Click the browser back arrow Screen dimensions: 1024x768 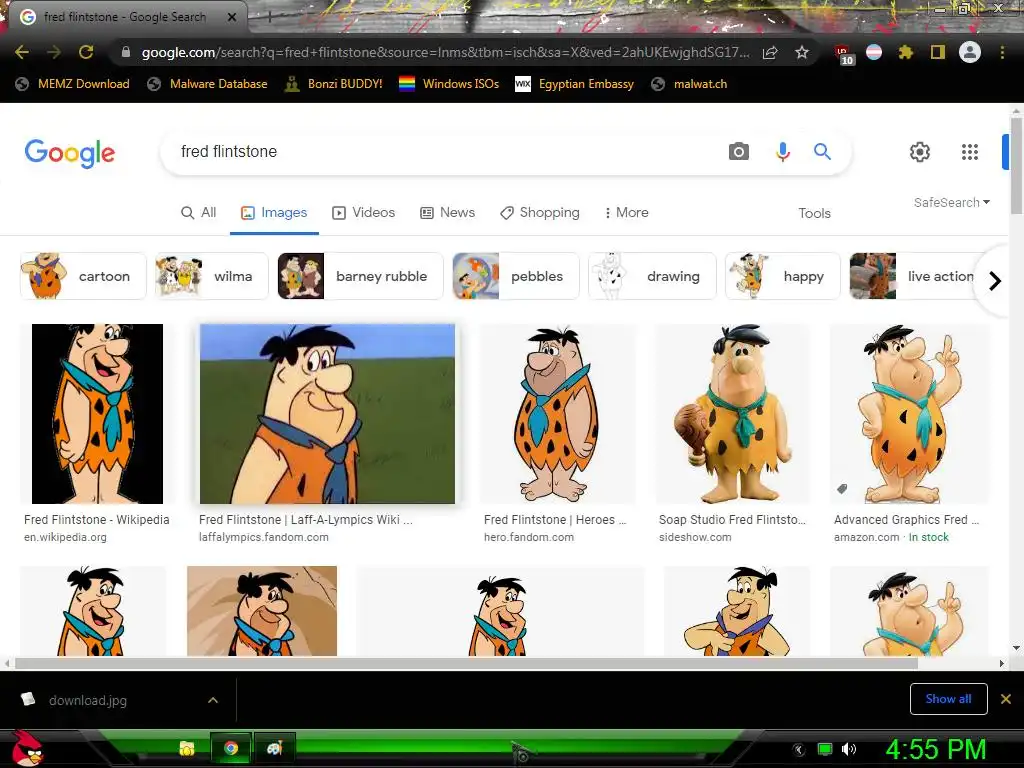[22, 52]
